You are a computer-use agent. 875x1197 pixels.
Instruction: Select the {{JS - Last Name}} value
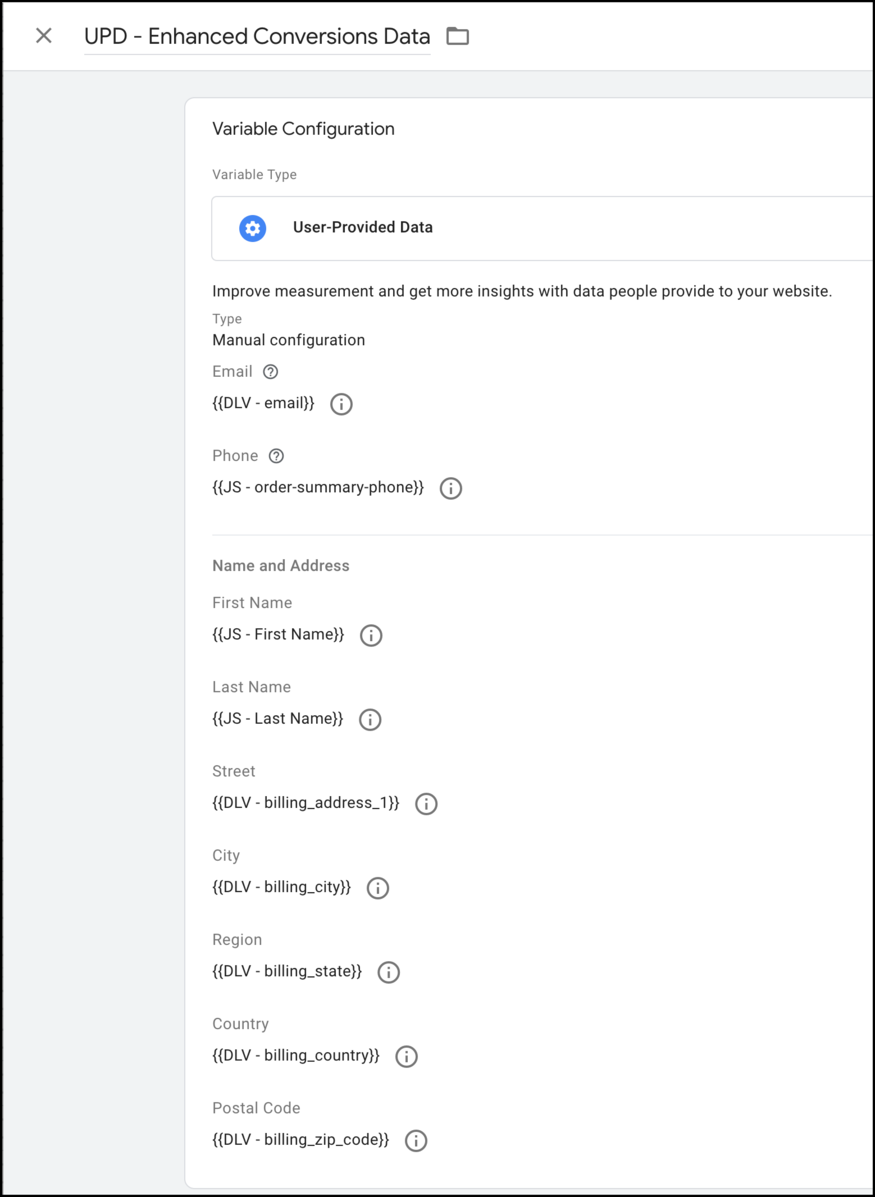(x=278, y=718)
